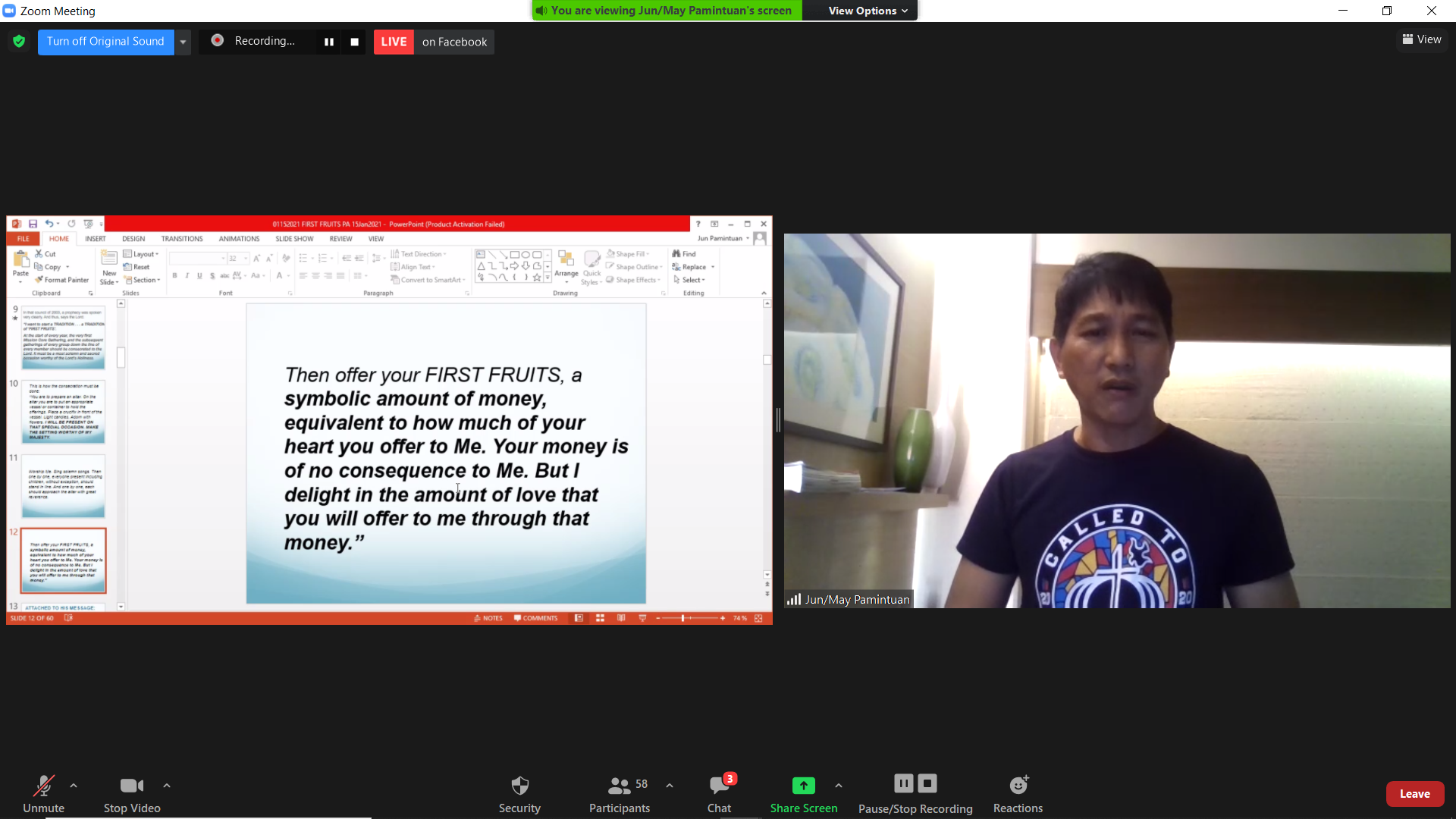Open the Reactions smiley menu

[x=1018, y=793]
